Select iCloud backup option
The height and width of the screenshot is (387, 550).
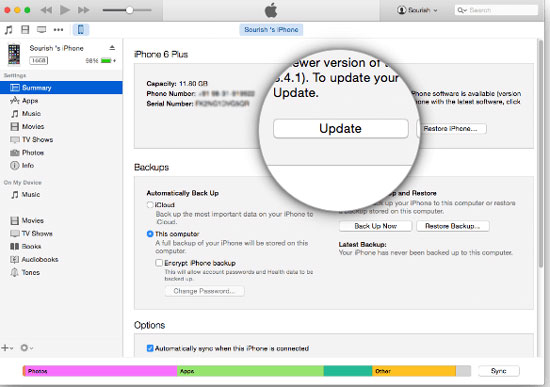[150, 205]
